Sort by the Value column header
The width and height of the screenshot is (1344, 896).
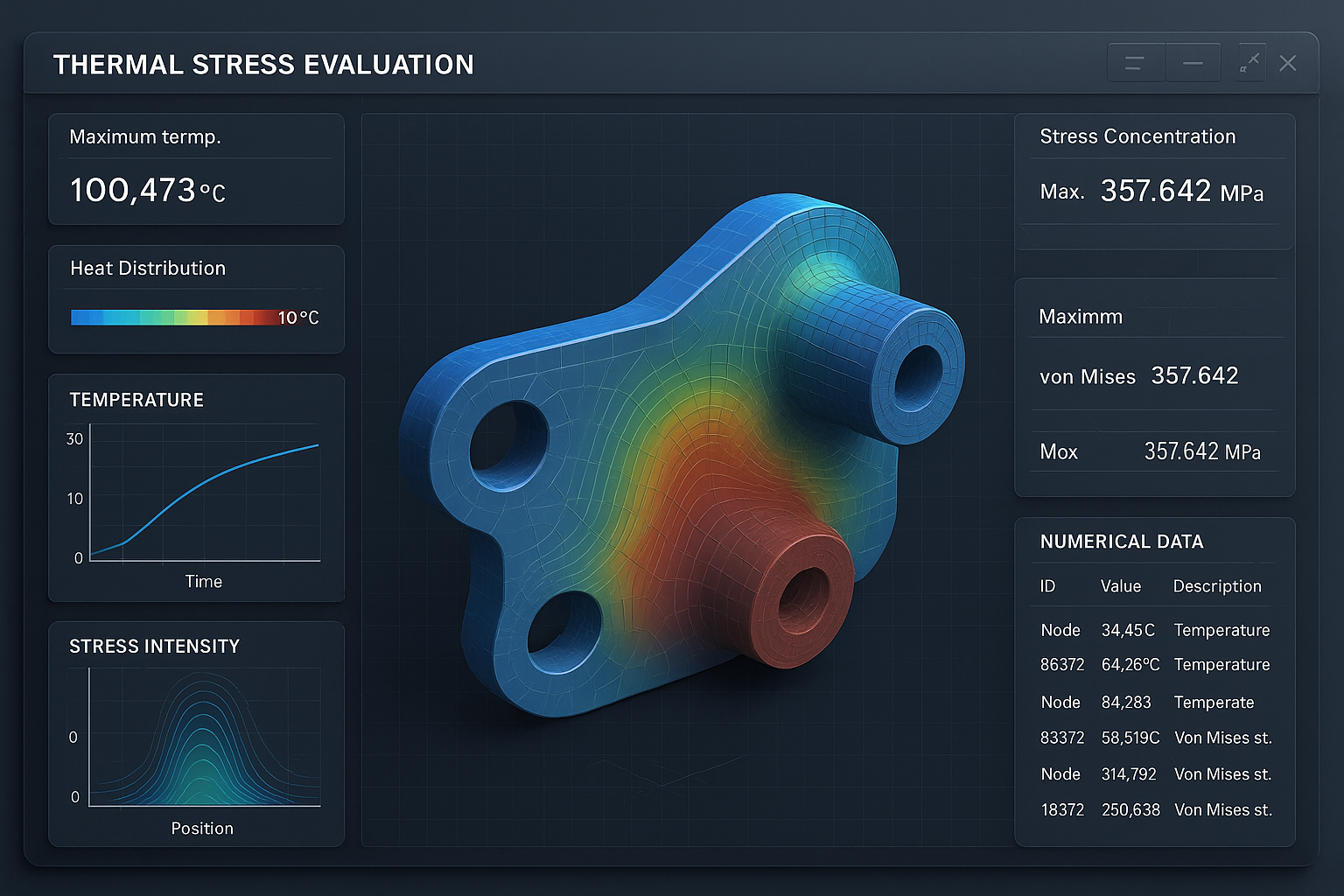[1120, 586]
